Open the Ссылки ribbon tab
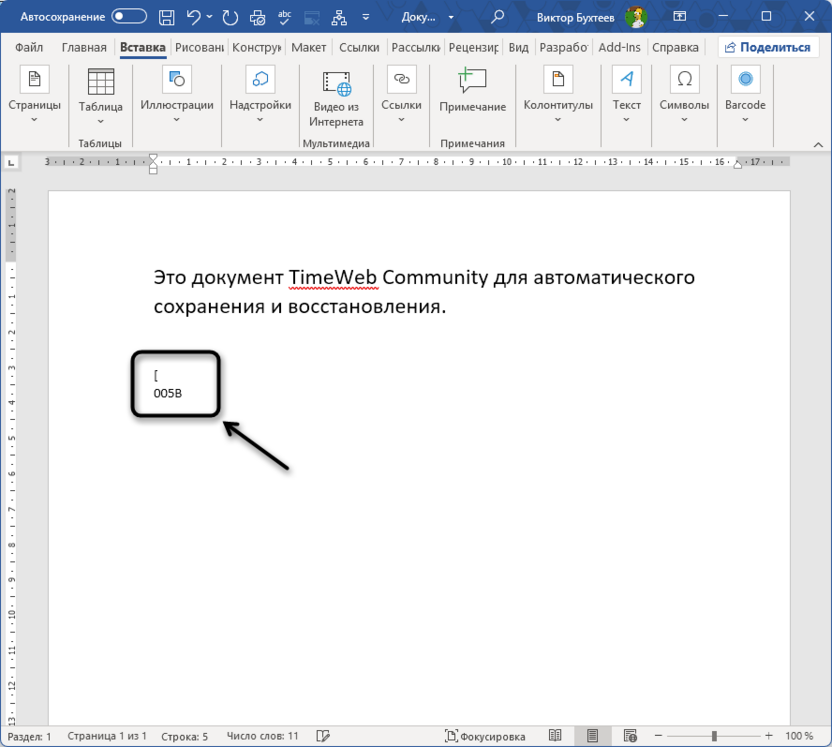Viewport: 832px width, 747px height. (359, 47)
